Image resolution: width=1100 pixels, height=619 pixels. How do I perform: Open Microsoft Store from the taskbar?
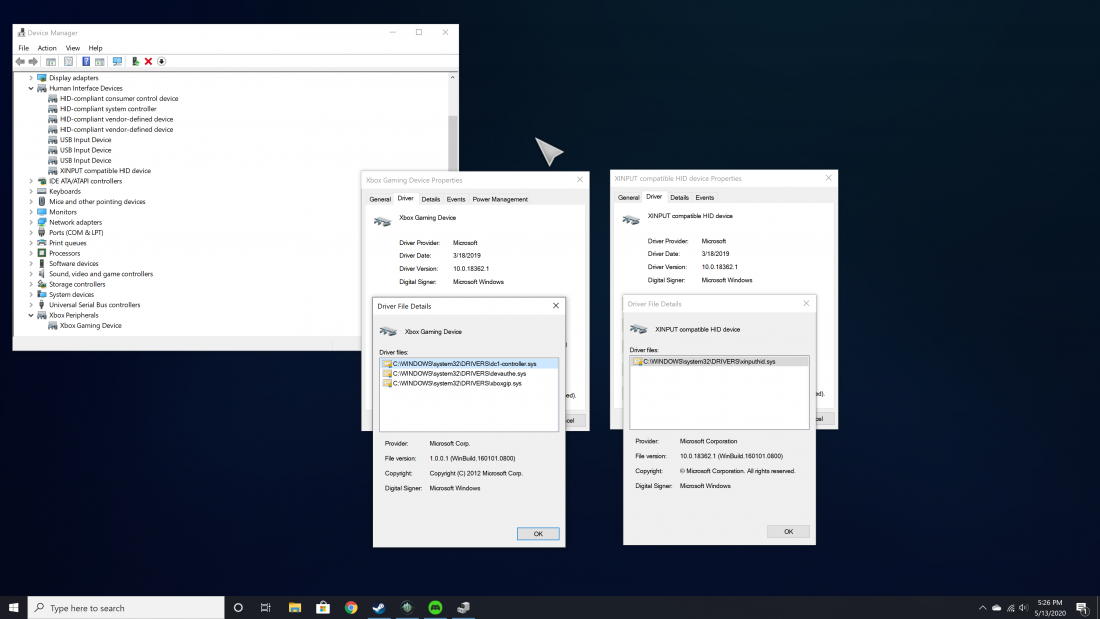point(323,608)
